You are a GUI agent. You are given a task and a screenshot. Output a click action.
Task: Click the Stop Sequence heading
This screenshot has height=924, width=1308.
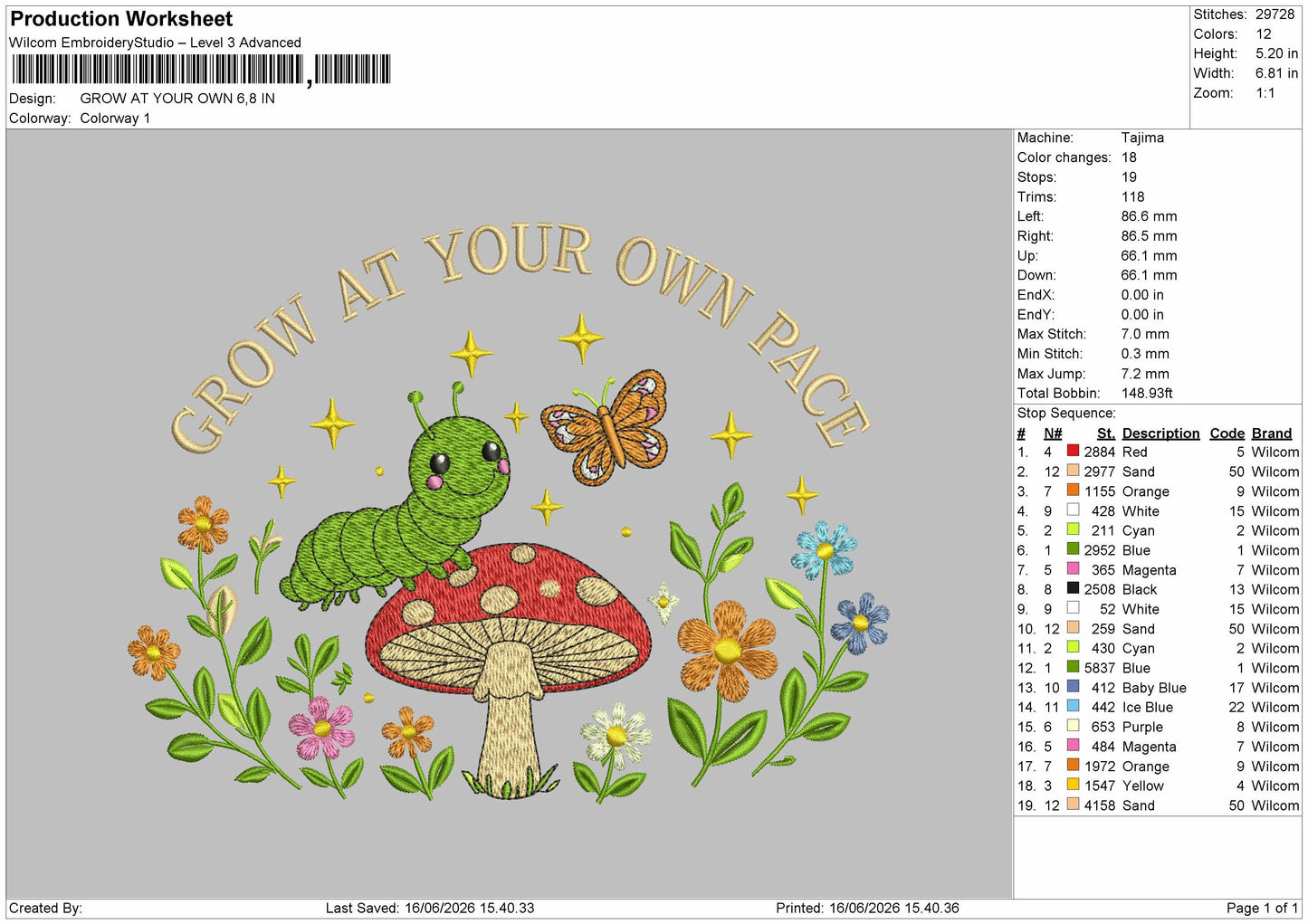tap(1066, 414)
